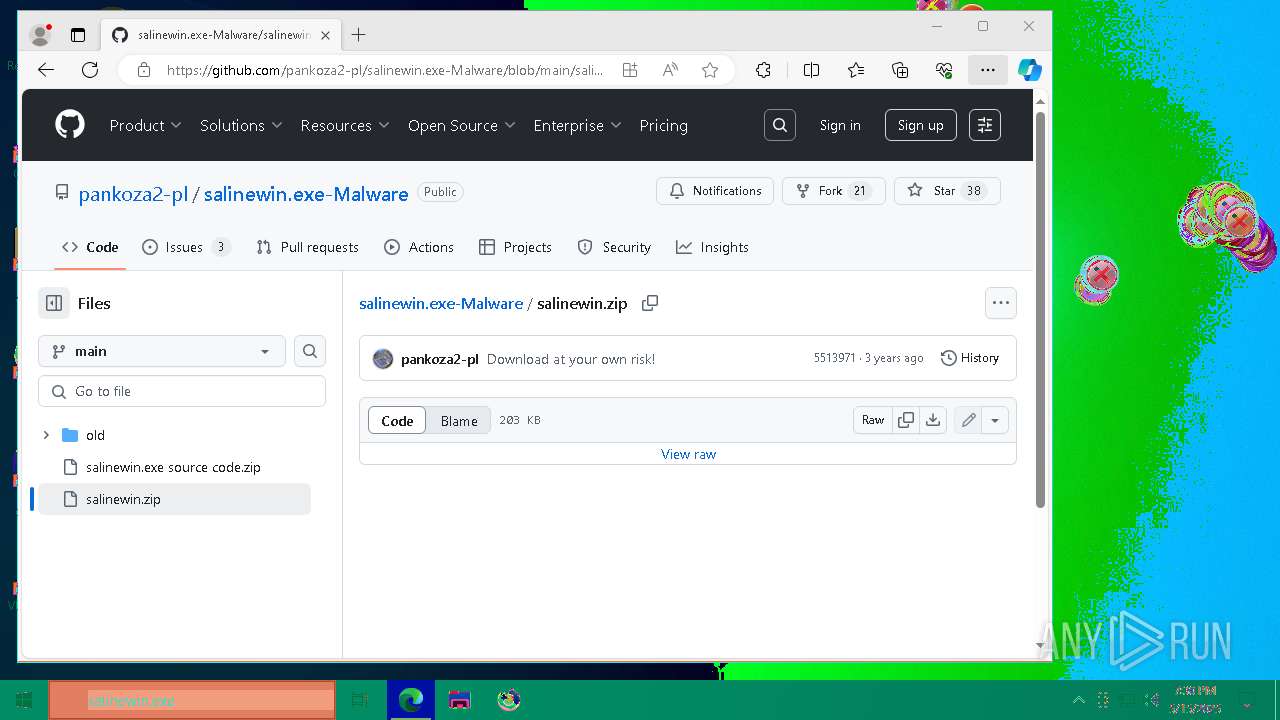
Task: Open the Insights tab
Action: (x=712, y=247)
